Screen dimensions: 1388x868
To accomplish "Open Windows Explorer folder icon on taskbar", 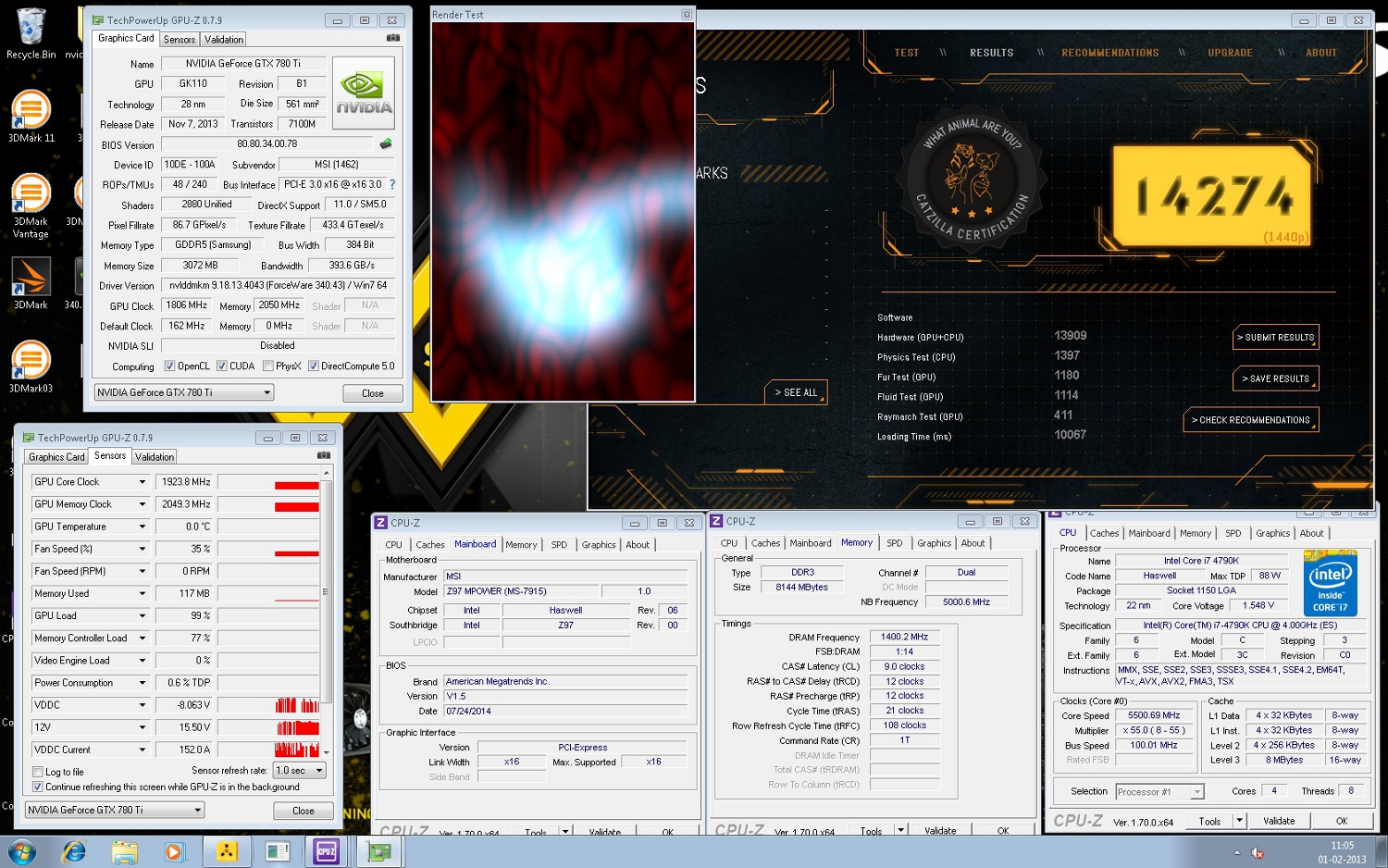I will point(124,851).
